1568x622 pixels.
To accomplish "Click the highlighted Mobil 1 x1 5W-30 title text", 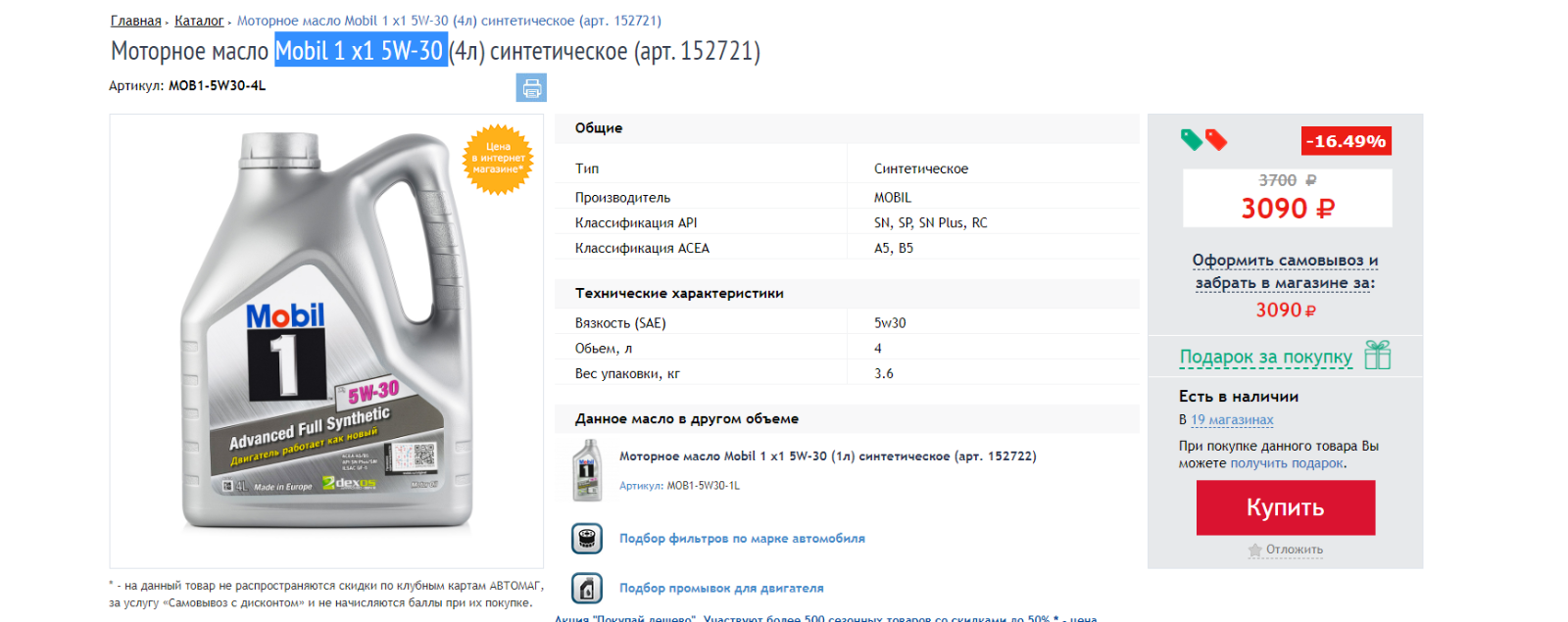I will click(361, 50).
